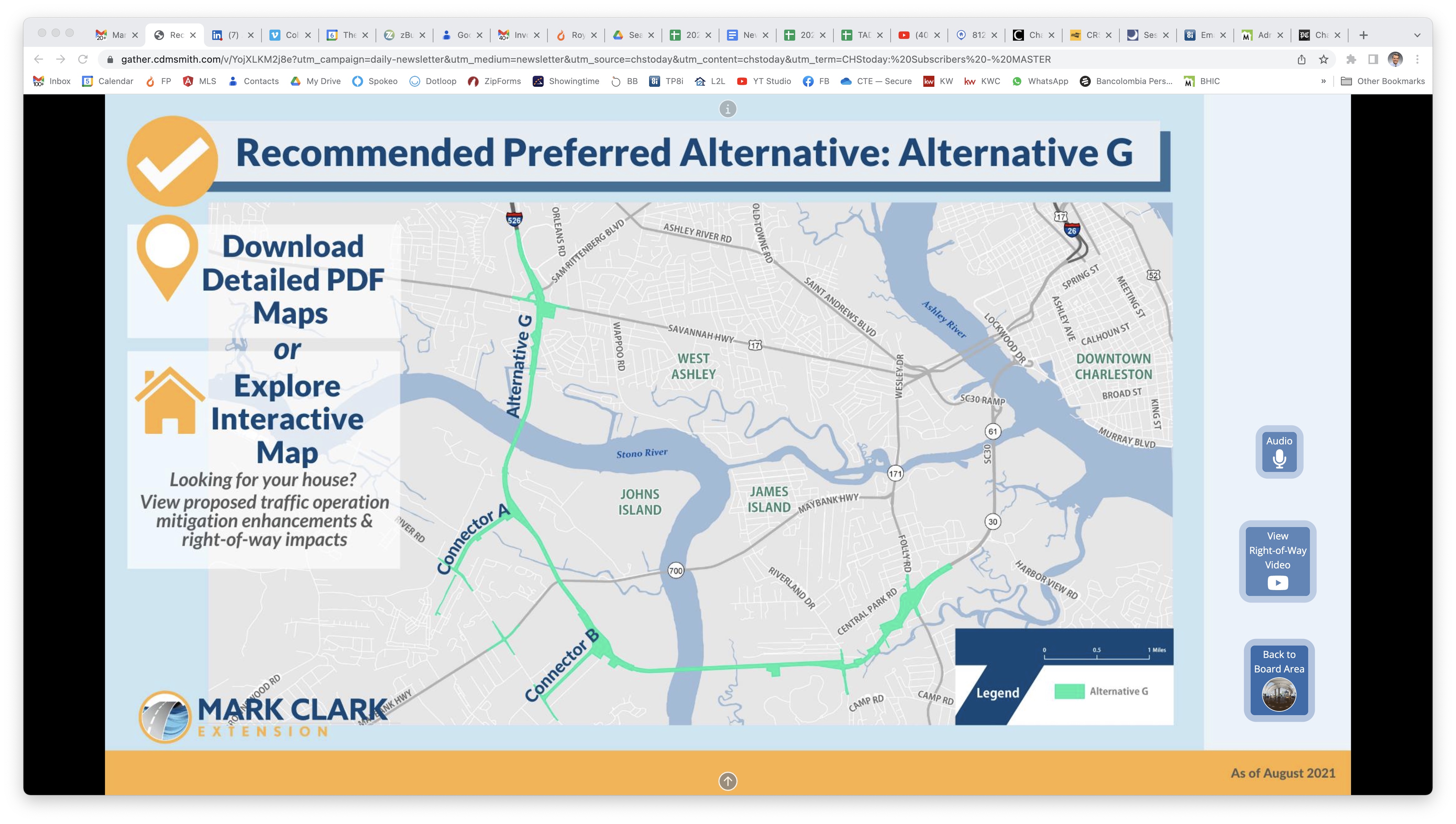Click the share page icon in the address bar
Viewport: 1456px width, 824px height.
tap(1301, 59)
